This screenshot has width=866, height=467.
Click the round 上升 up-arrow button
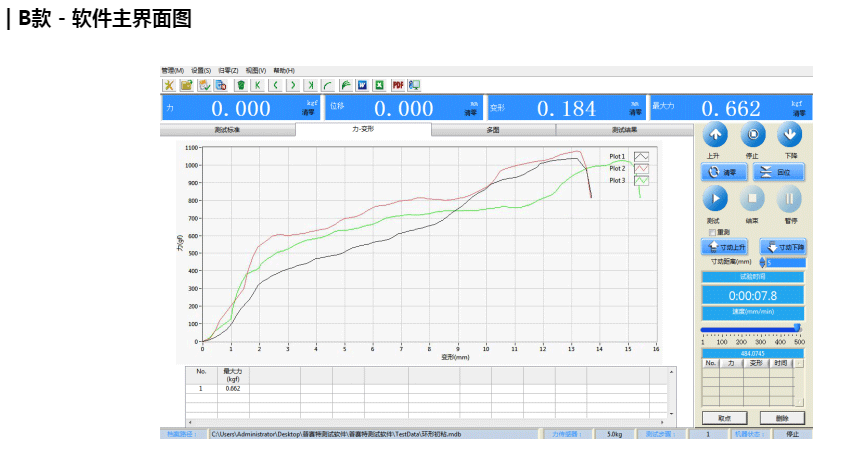[715, 136]
